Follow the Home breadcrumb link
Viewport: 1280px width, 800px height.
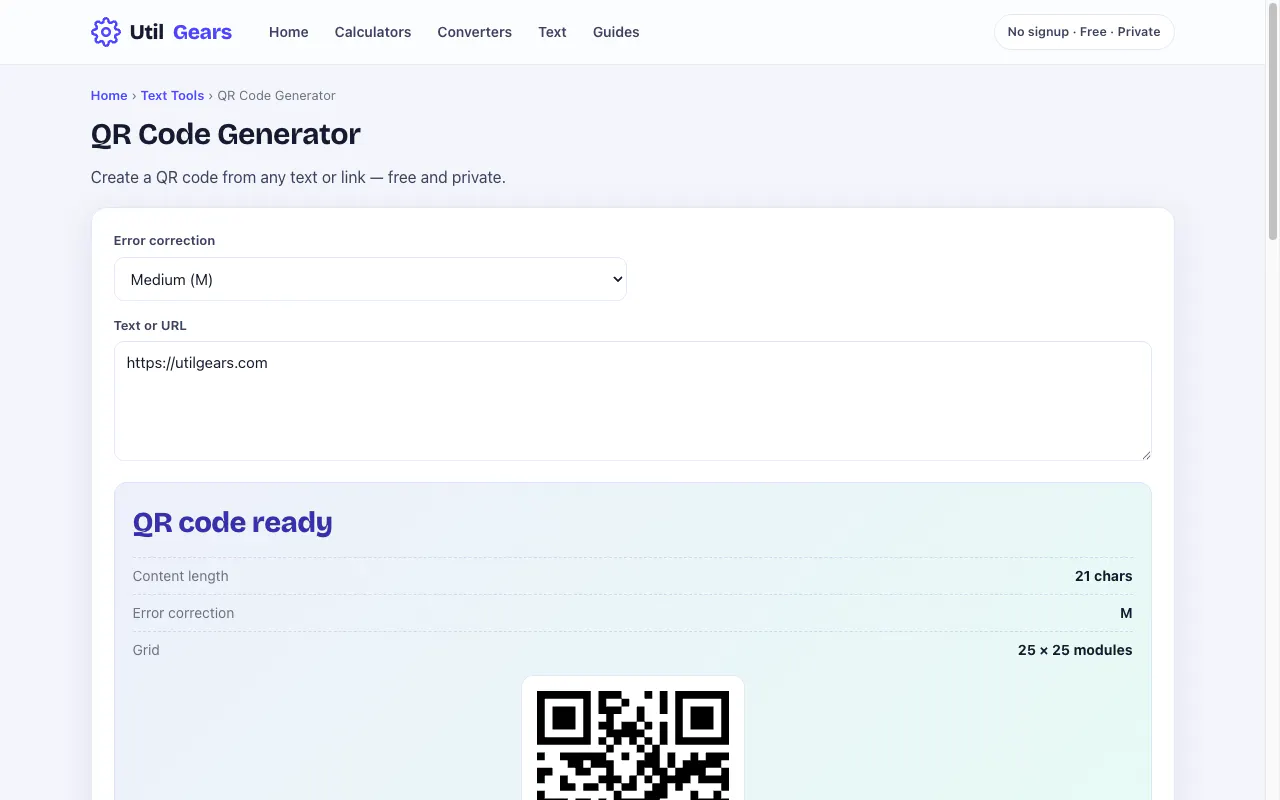(109, 96)
